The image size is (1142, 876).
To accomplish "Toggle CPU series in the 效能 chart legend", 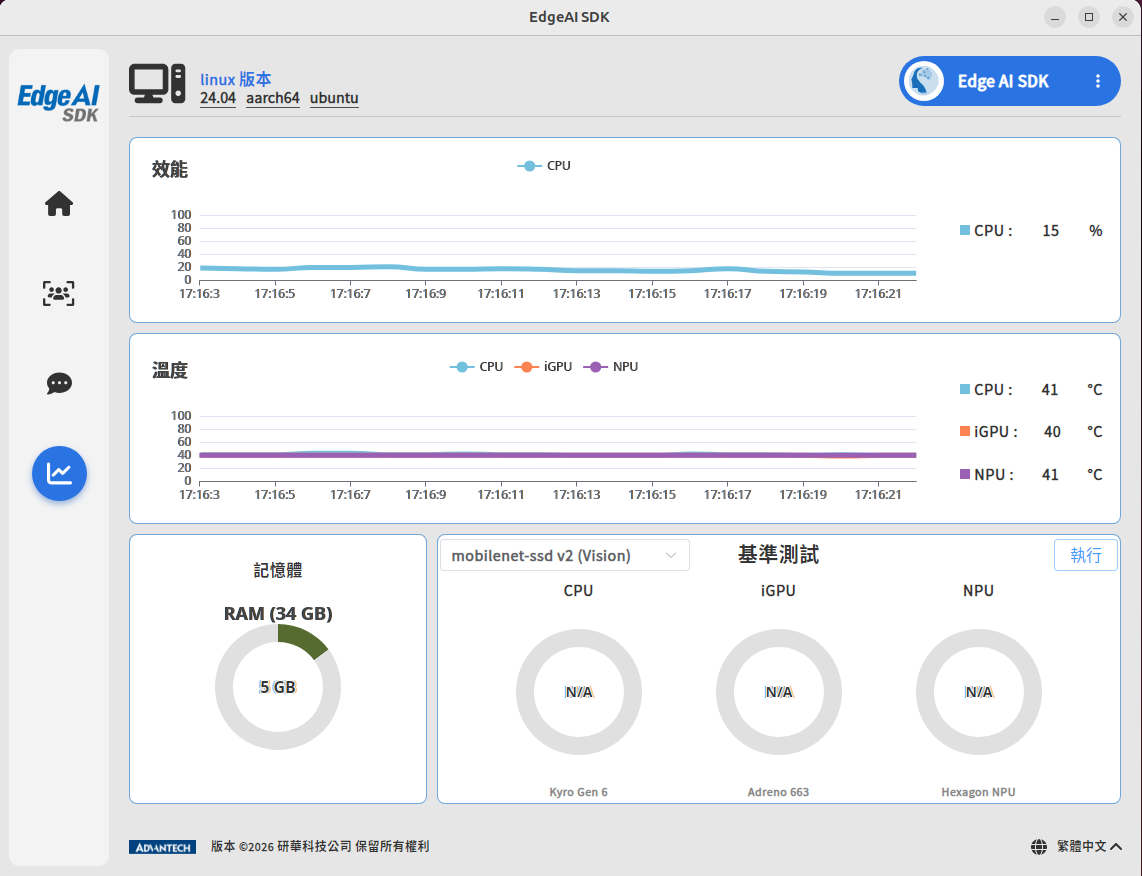I will tap(544, 166).
